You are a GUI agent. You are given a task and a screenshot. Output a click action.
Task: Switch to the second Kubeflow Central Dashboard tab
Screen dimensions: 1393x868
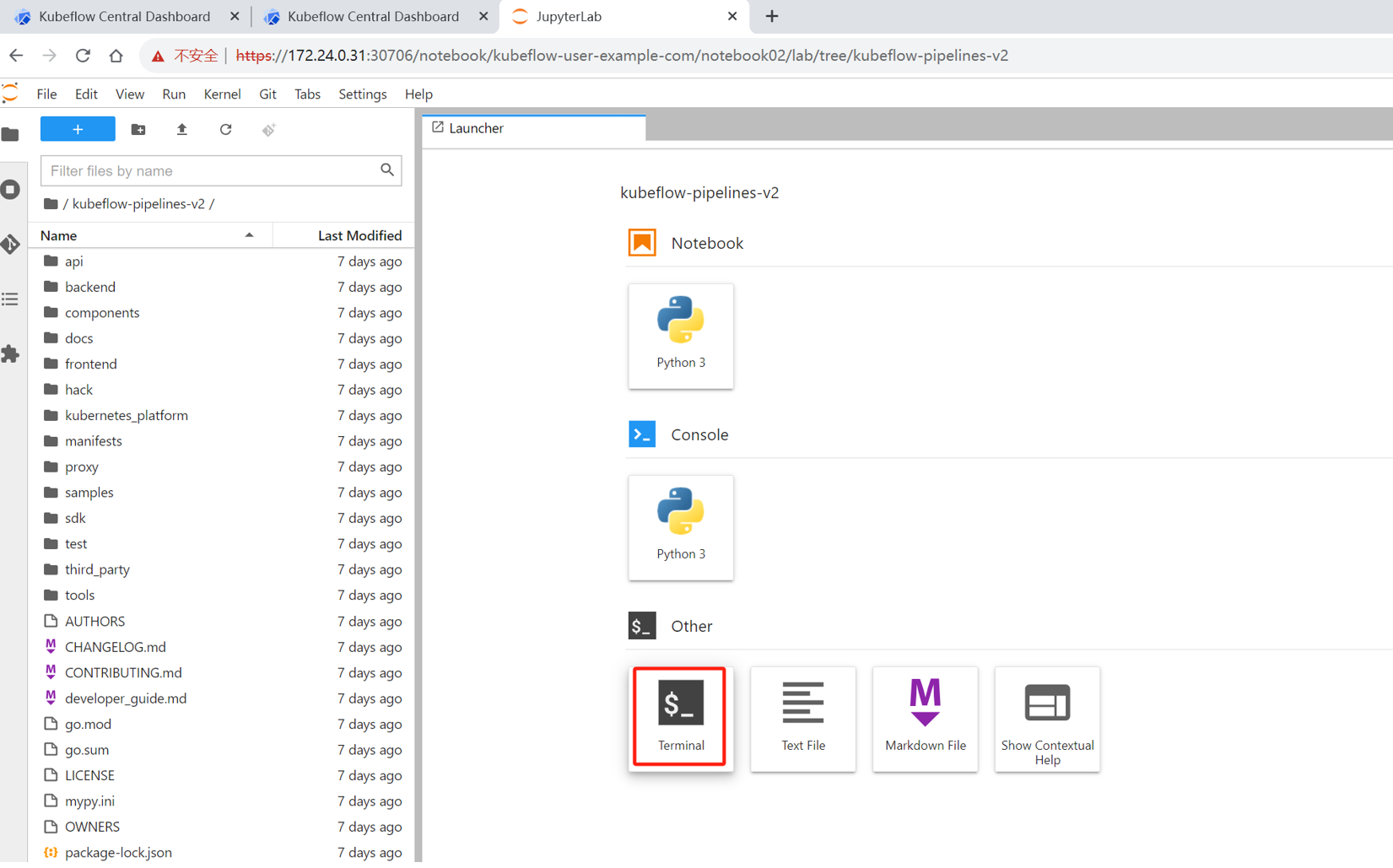[375, 17]
